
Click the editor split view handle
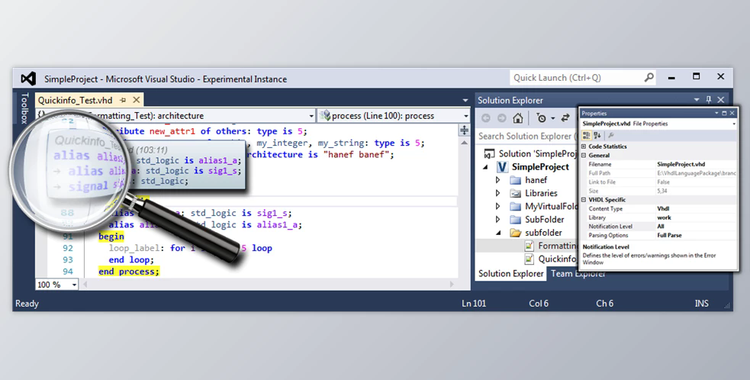pyautogui.click(x=463, y=130)
